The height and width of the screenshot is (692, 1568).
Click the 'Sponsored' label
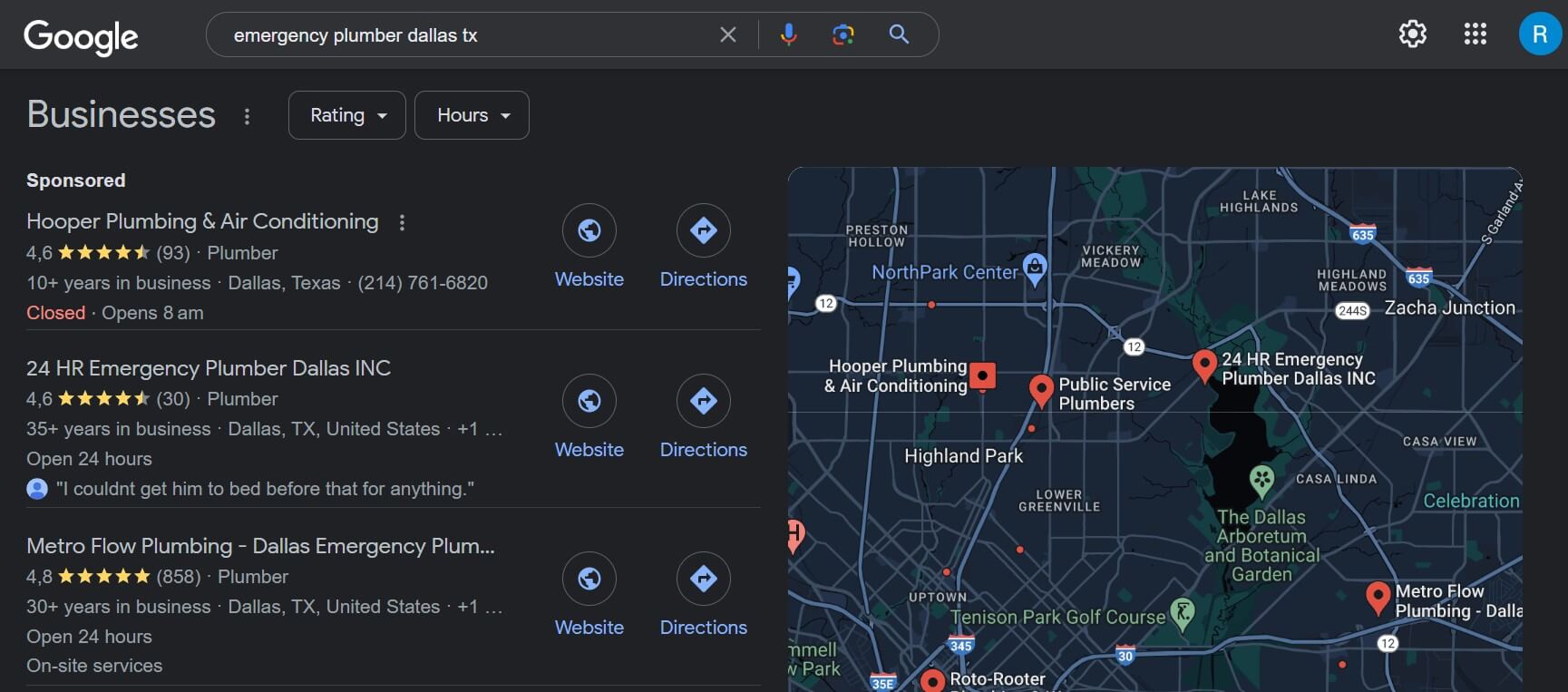76,180
